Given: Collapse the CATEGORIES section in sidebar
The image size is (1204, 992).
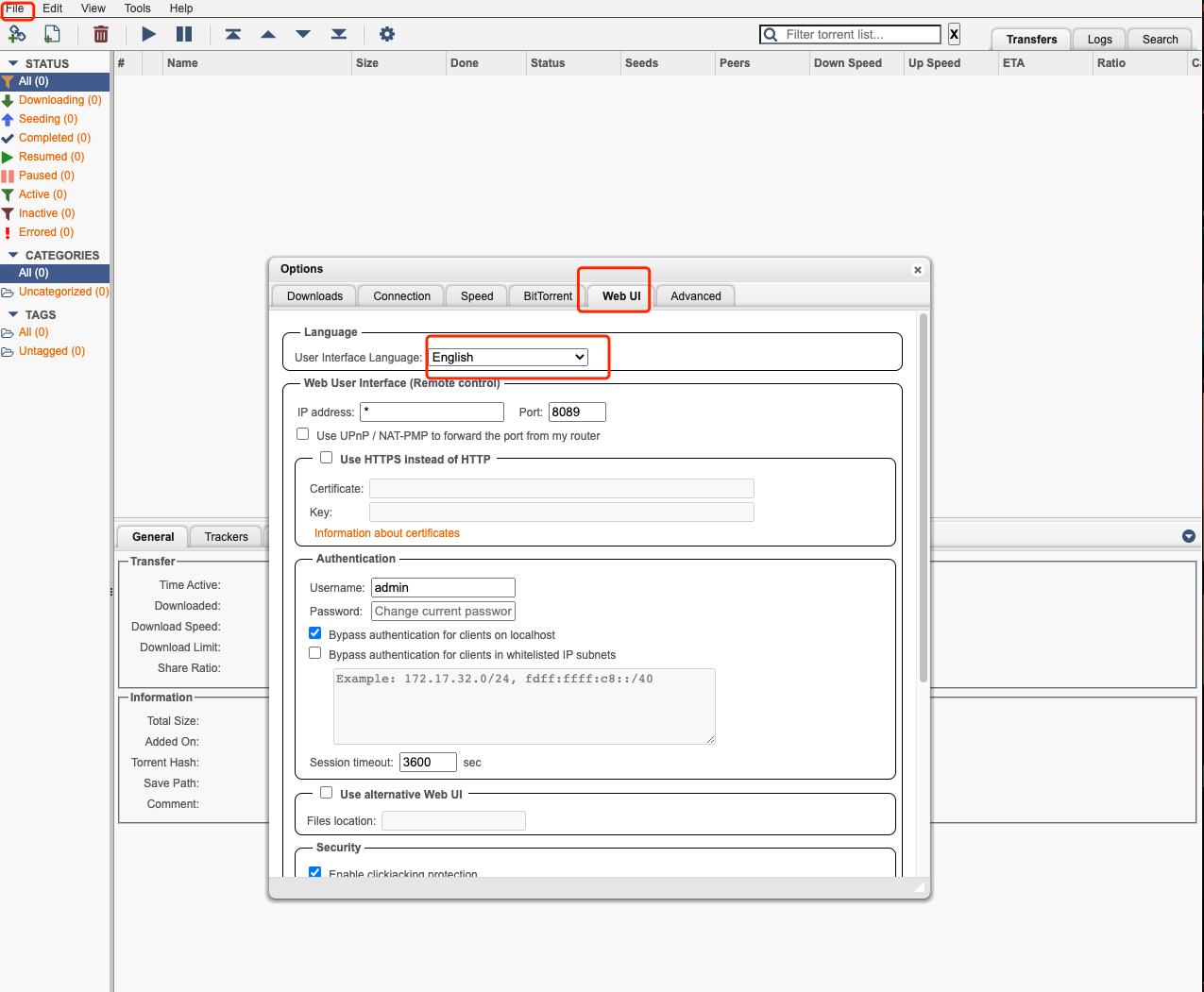Looking at the screenshot, I should (13, 255).
